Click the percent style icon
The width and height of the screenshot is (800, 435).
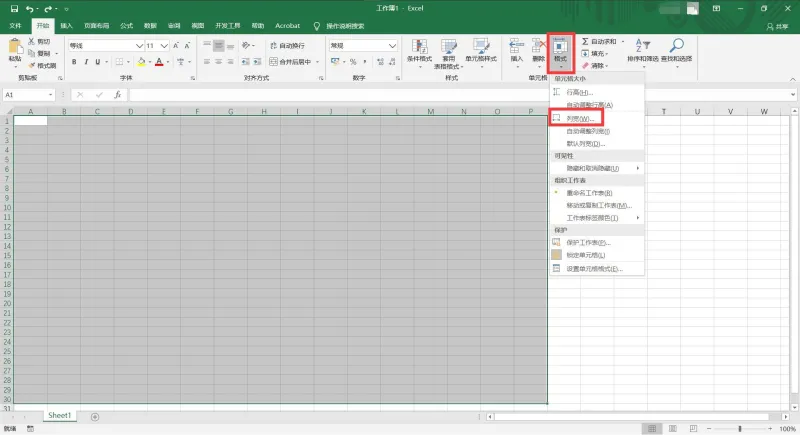[x=353, y=62]
